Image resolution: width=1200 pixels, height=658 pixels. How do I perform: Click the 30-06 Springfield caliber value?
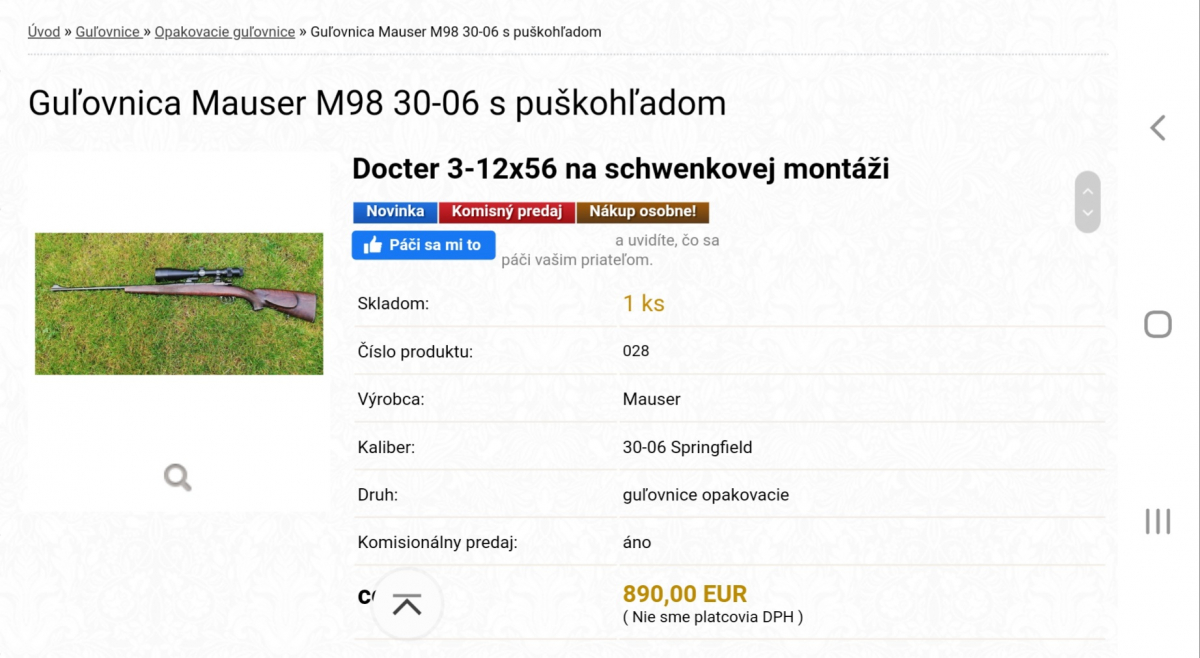point(687,447)
